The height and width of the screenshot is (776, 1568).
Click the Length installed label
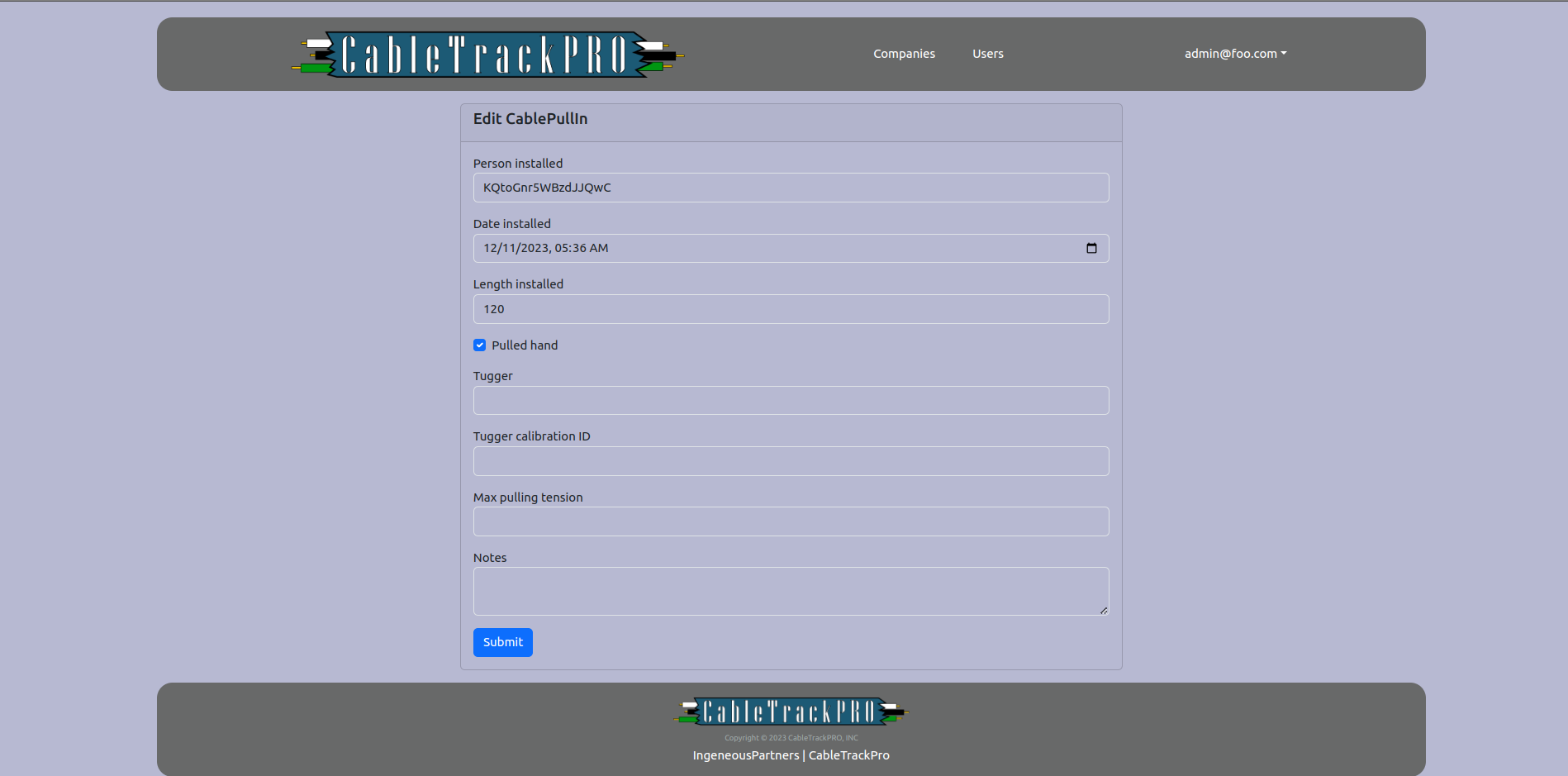tap(518, 284)
